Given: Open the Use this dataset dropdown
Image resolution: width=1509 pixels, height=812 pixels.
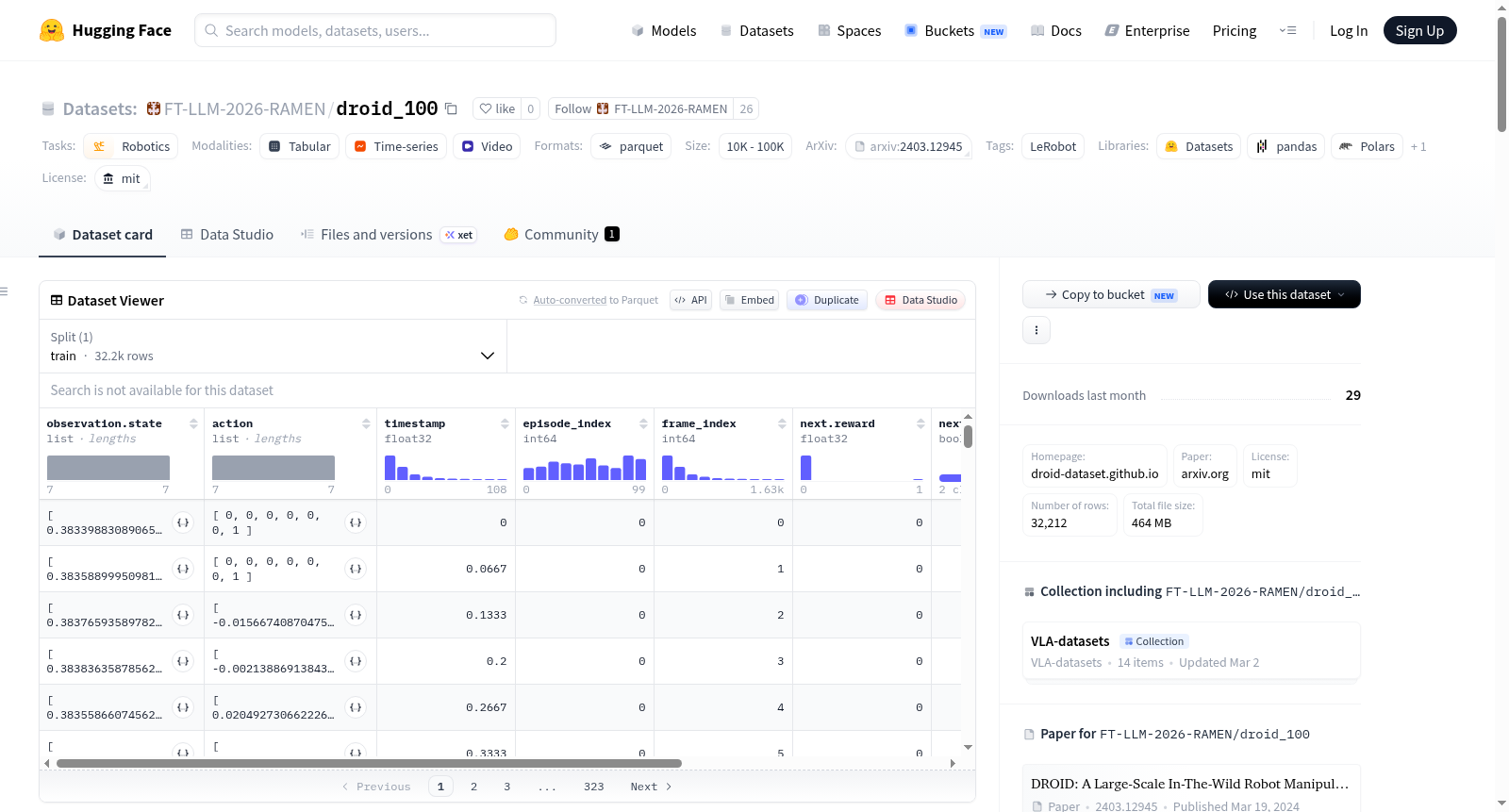Looking at the screenshot, I should pos(1284,294).
